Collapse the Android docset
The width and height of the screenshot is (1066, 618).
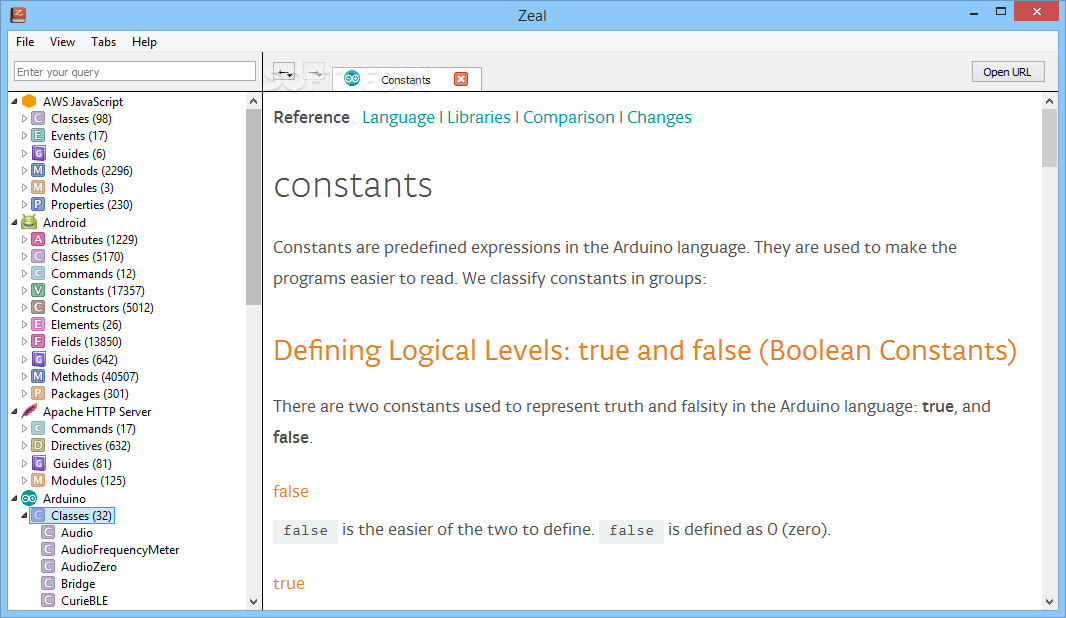pos(14,222)
